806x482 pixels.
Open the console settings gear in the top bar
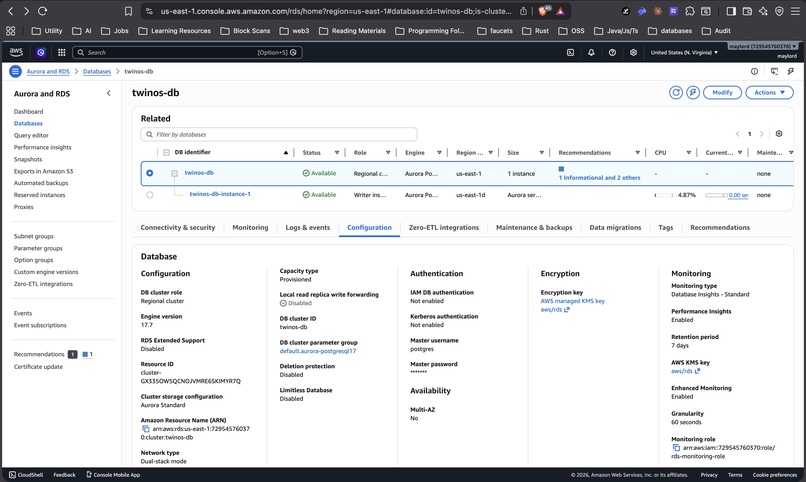click(633, 52)
